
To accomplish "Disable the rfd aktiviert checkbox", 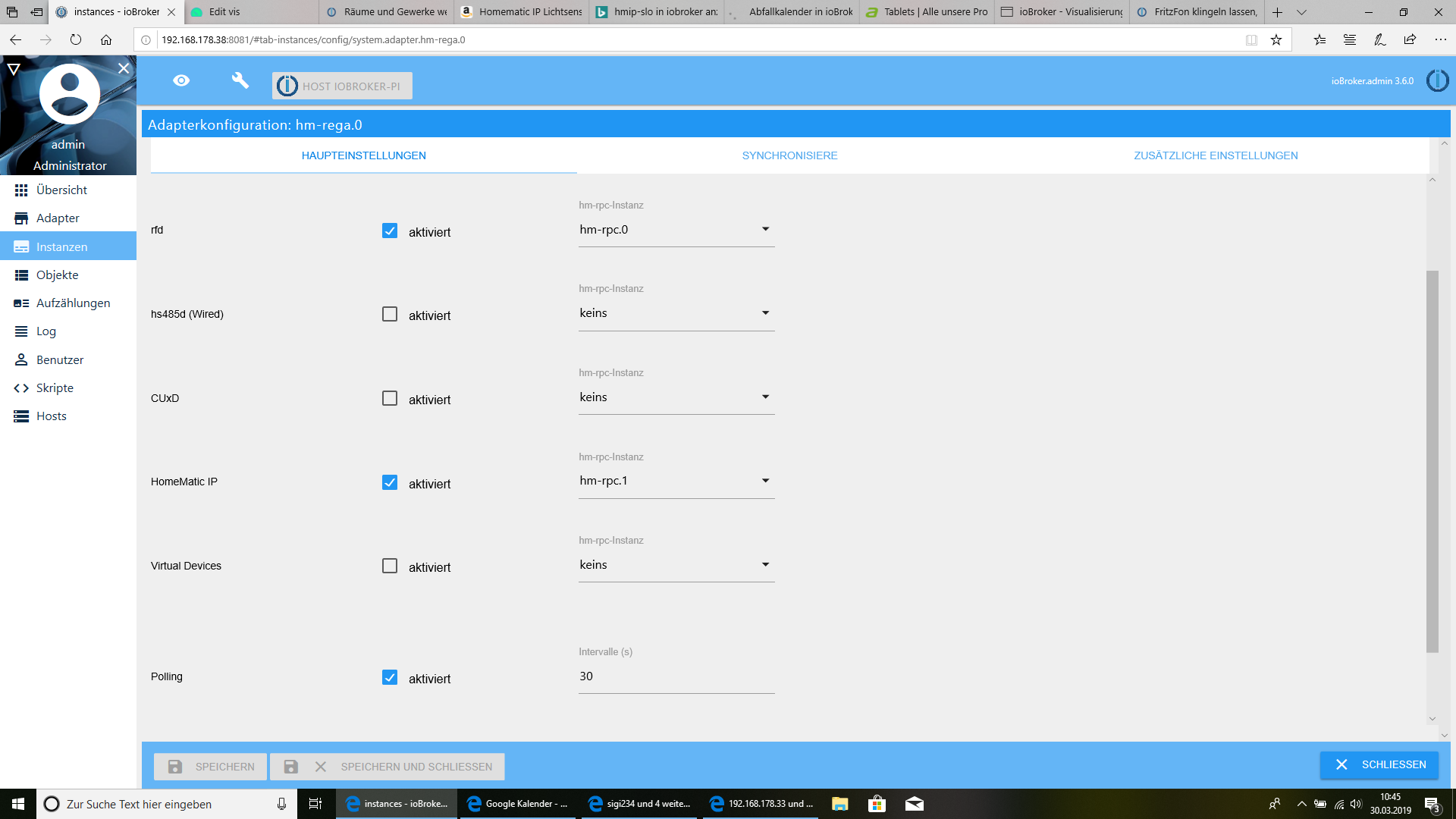I will coord(390,231).
